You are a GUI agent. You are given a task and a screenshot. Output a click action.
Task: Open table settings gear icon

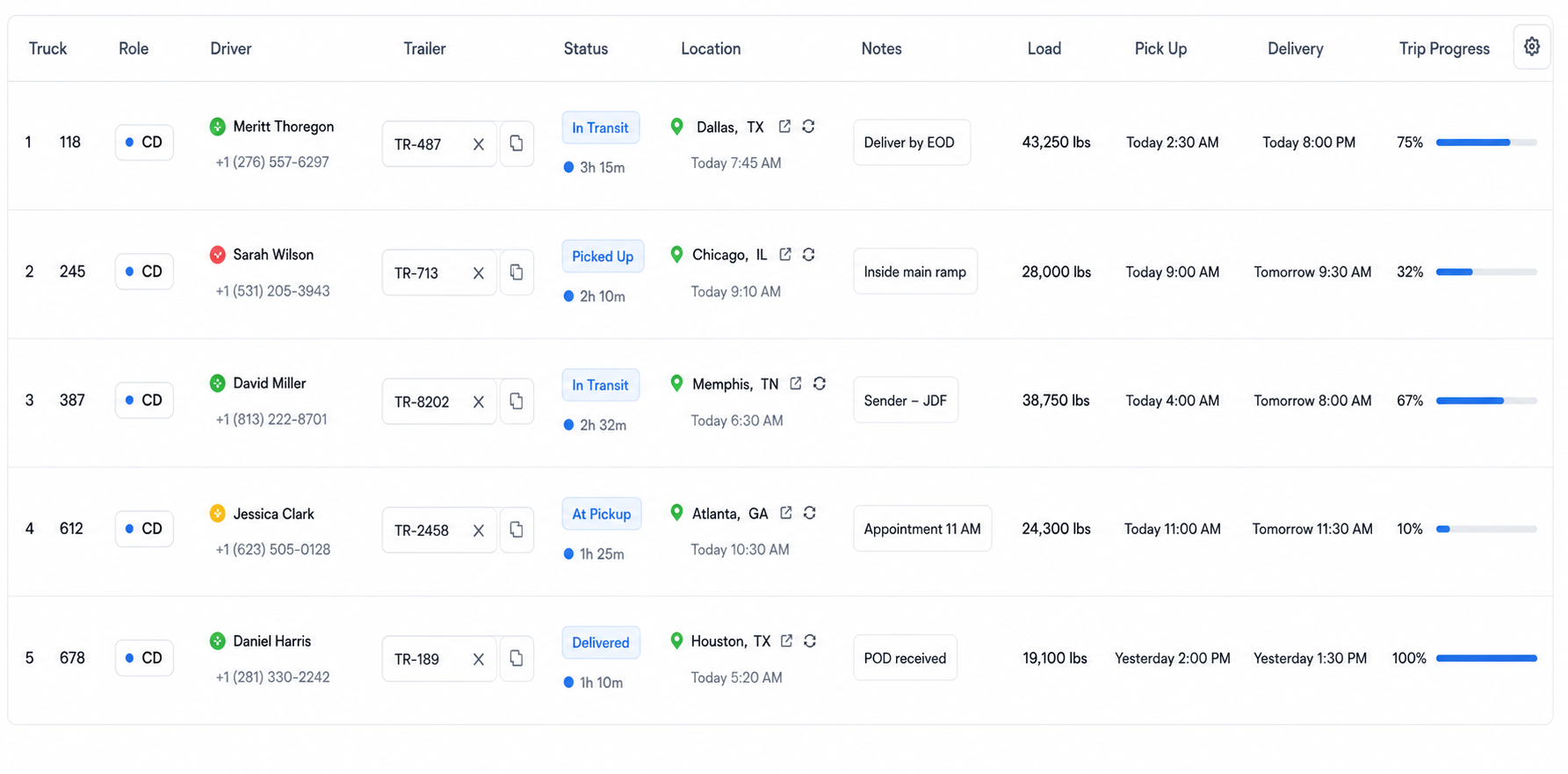click(1531, 47)
